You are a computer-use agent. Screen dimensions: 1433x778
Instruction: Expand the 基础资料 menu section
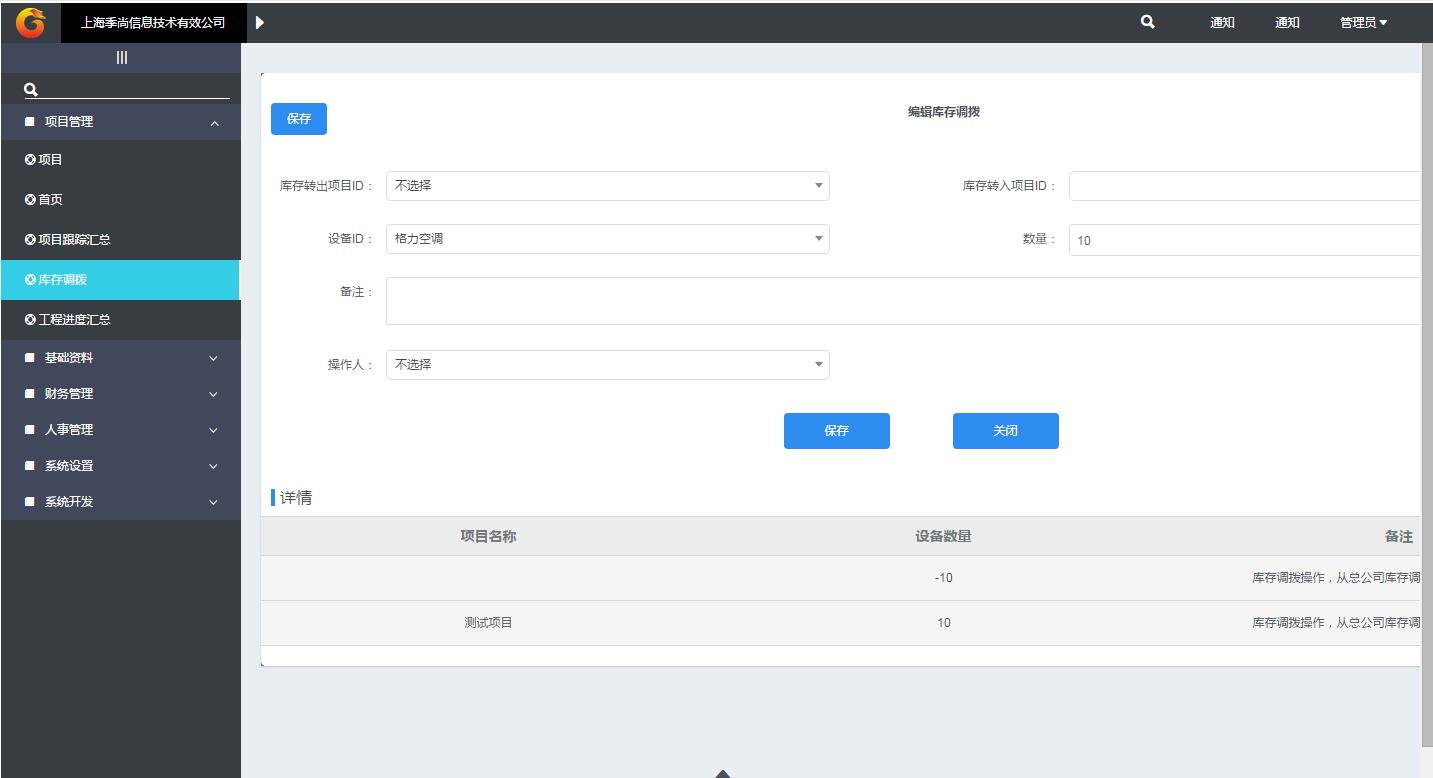(120, 358)
